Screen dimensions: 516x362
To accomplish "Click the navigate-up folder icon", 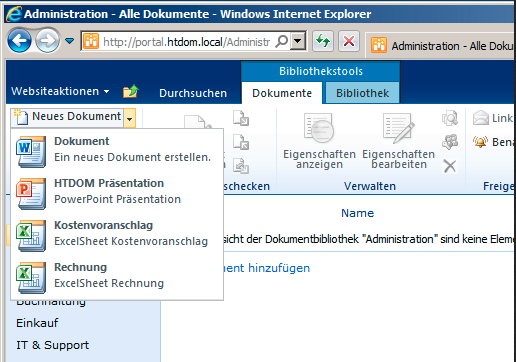I will pos(131,91).
